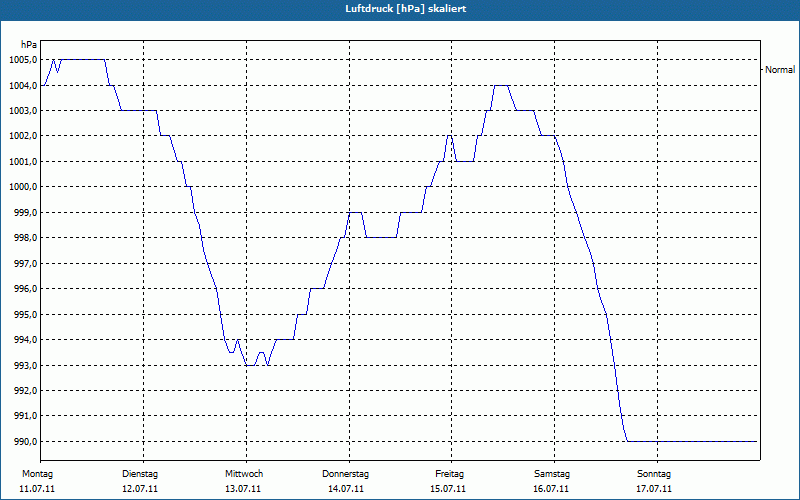Click the 999,0 axis value
Image resolution: width=800 pixels, height=500 pixels.
coord(25,212)
